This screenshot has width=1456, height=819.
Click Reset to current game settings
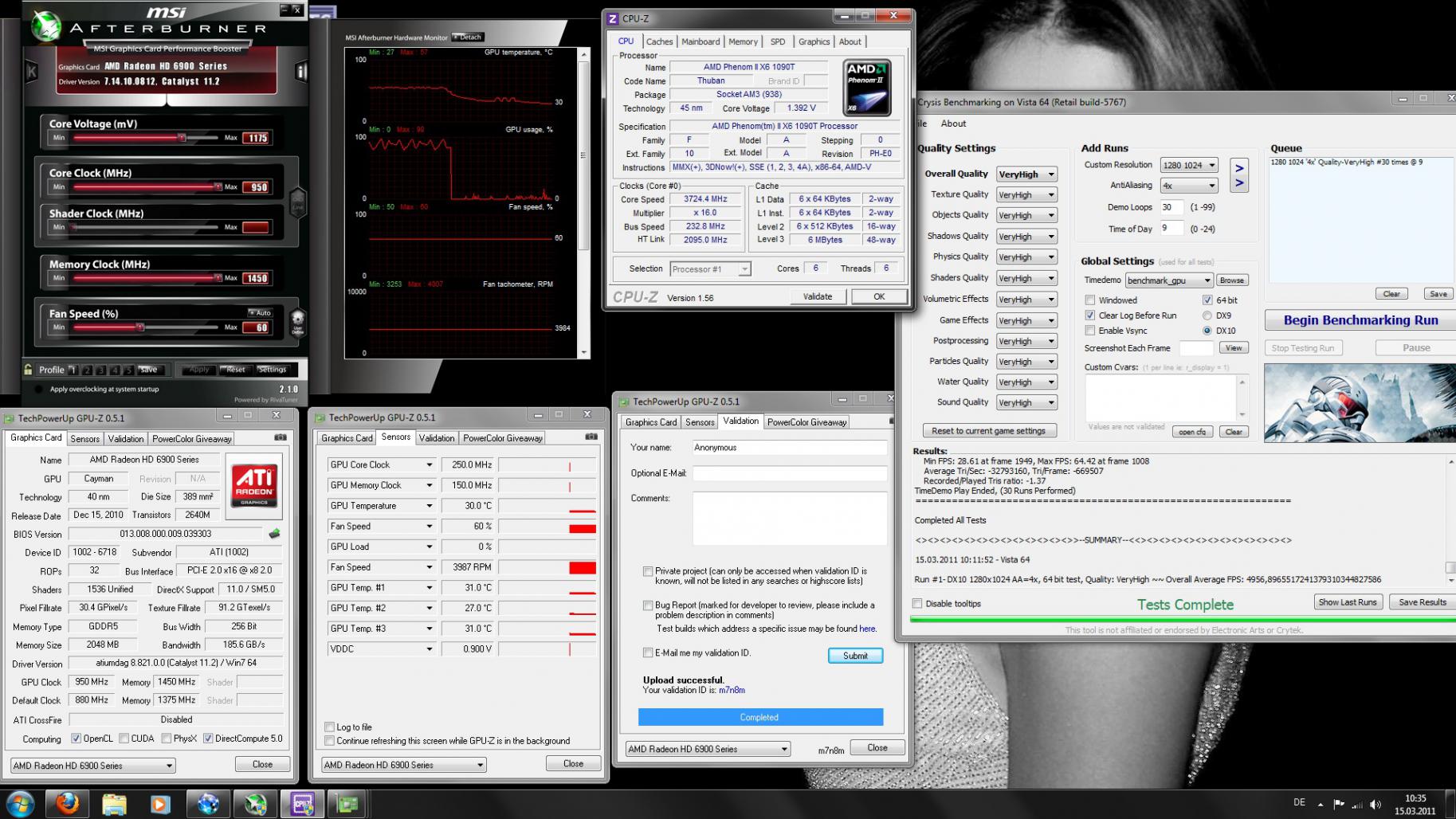(988, 431)
